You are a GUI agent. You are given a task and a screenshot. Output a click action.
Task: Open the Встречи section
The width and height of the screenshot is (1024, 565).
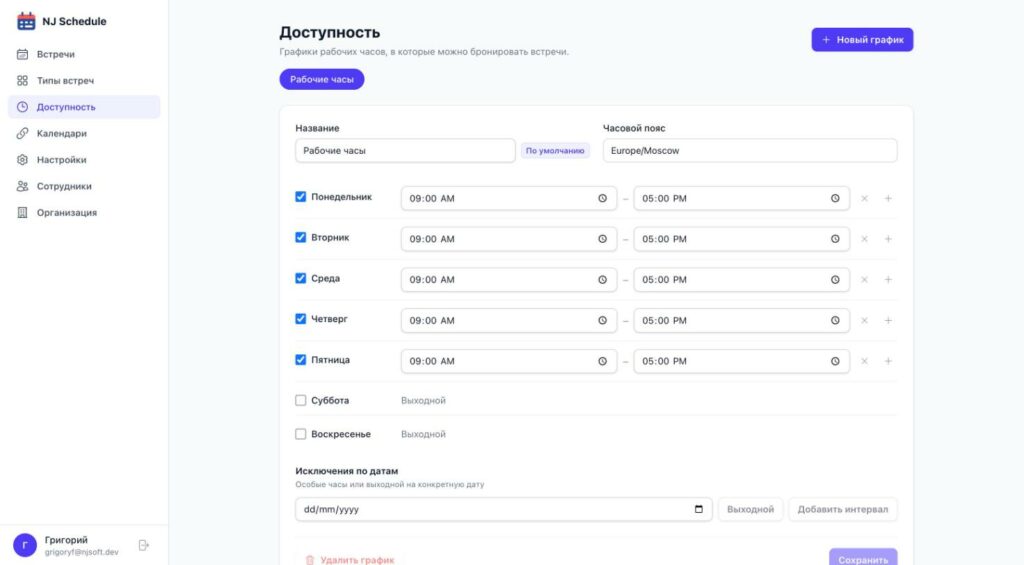(x=84, y=54)
